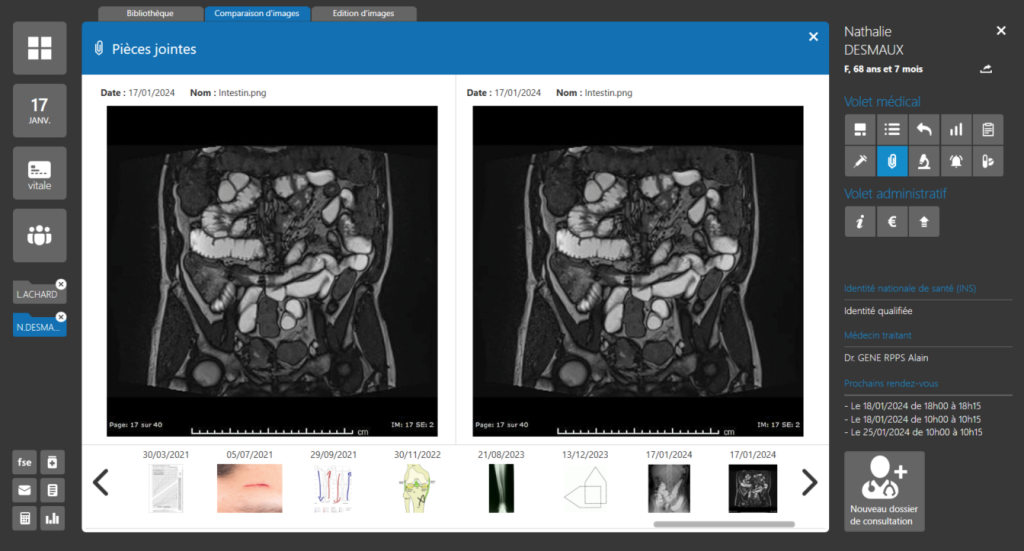
Task: Open the clipboard icon in Volet médical
Action: point(987,129)
